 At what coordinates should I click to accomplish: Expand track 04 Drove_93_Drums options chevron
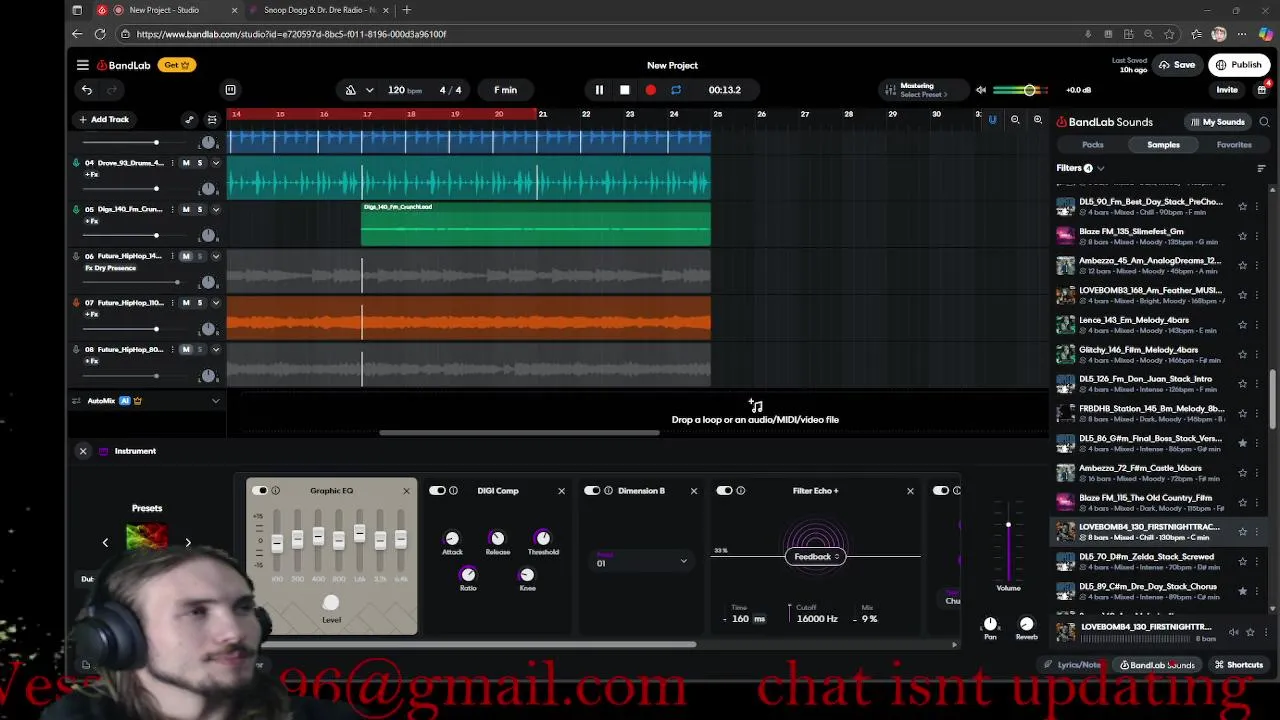coord(215,163)
